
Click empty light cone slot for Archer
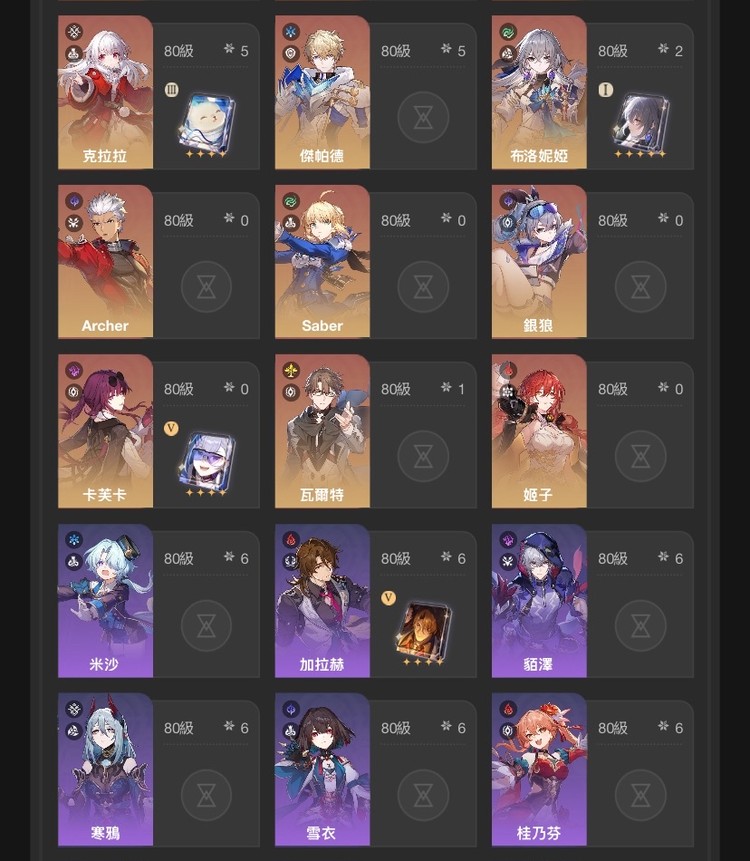coord(206,287)
